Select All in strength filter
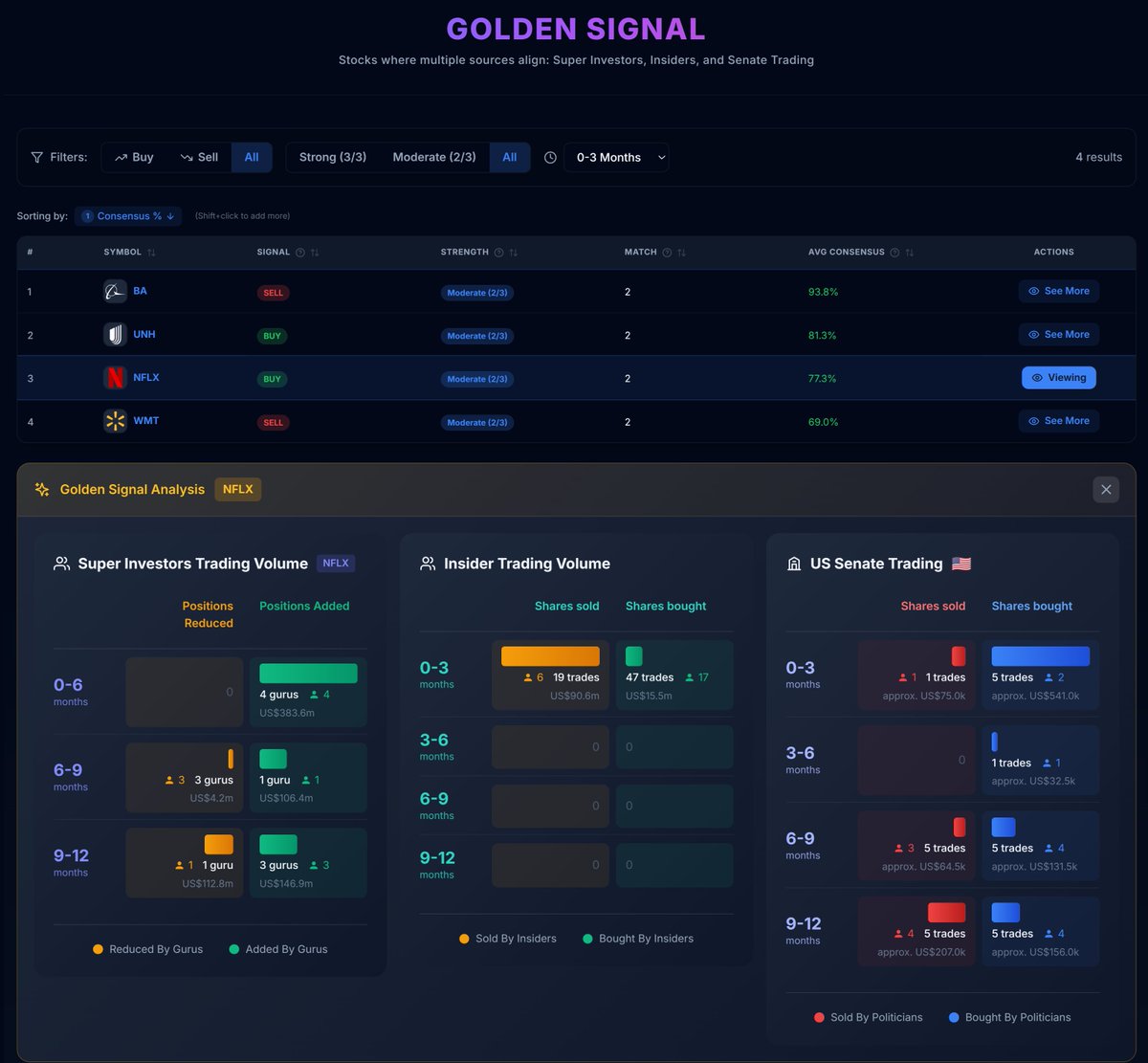The width and height of the screenshot is (1148, 1063). tap(510, 157)
